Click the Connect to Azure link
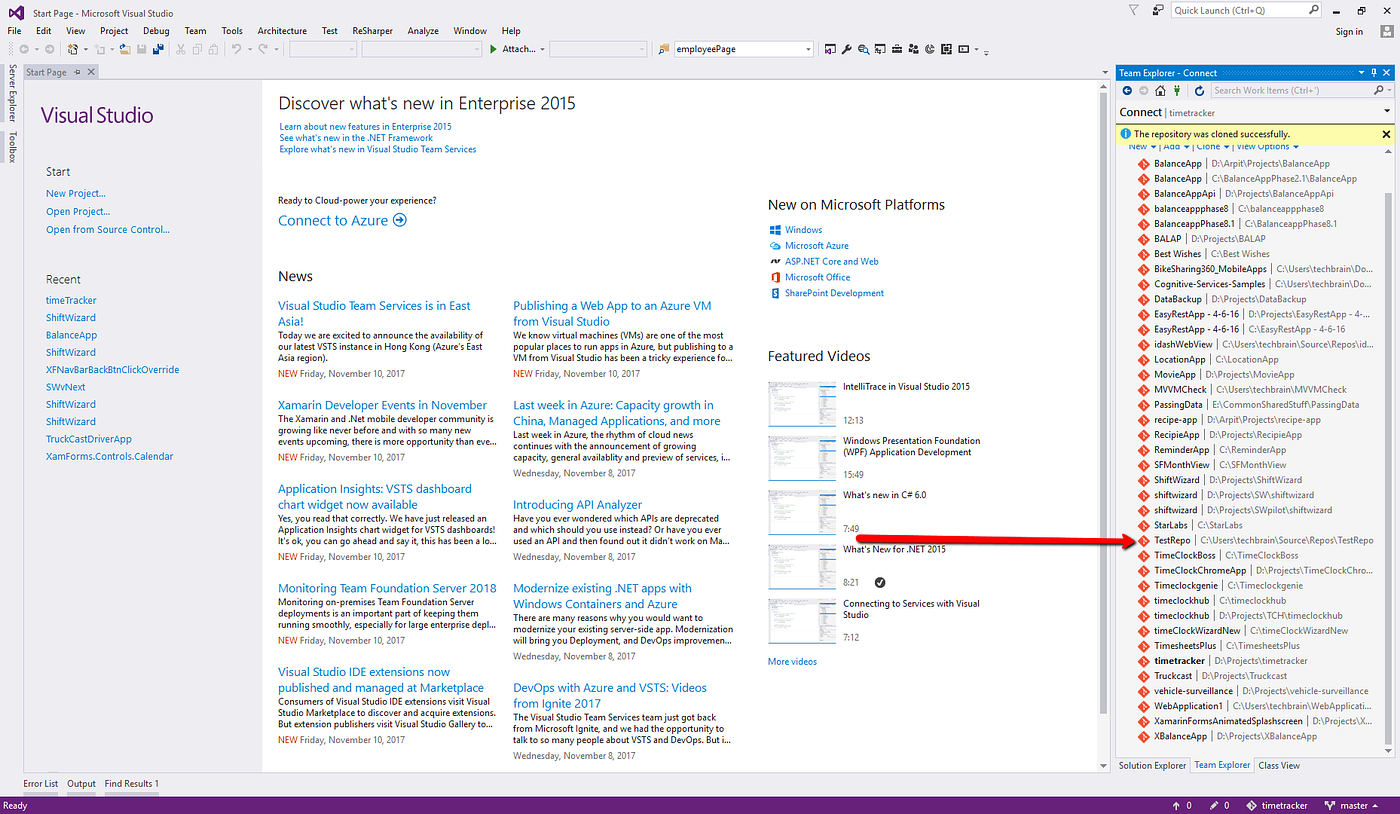The height and width of the screenshot is (814, 1400). coord(334,220)
